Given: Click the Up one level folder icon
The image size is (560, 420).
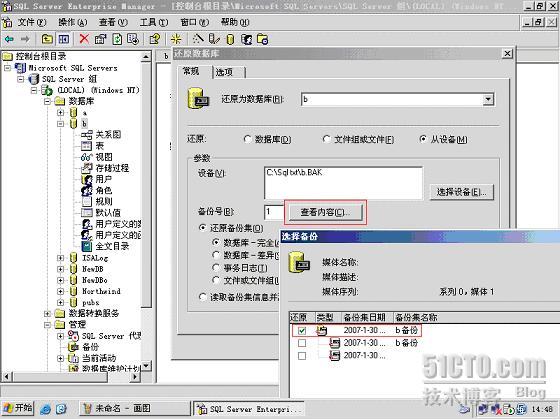Looking at the screenshot, I should [47, 39].
